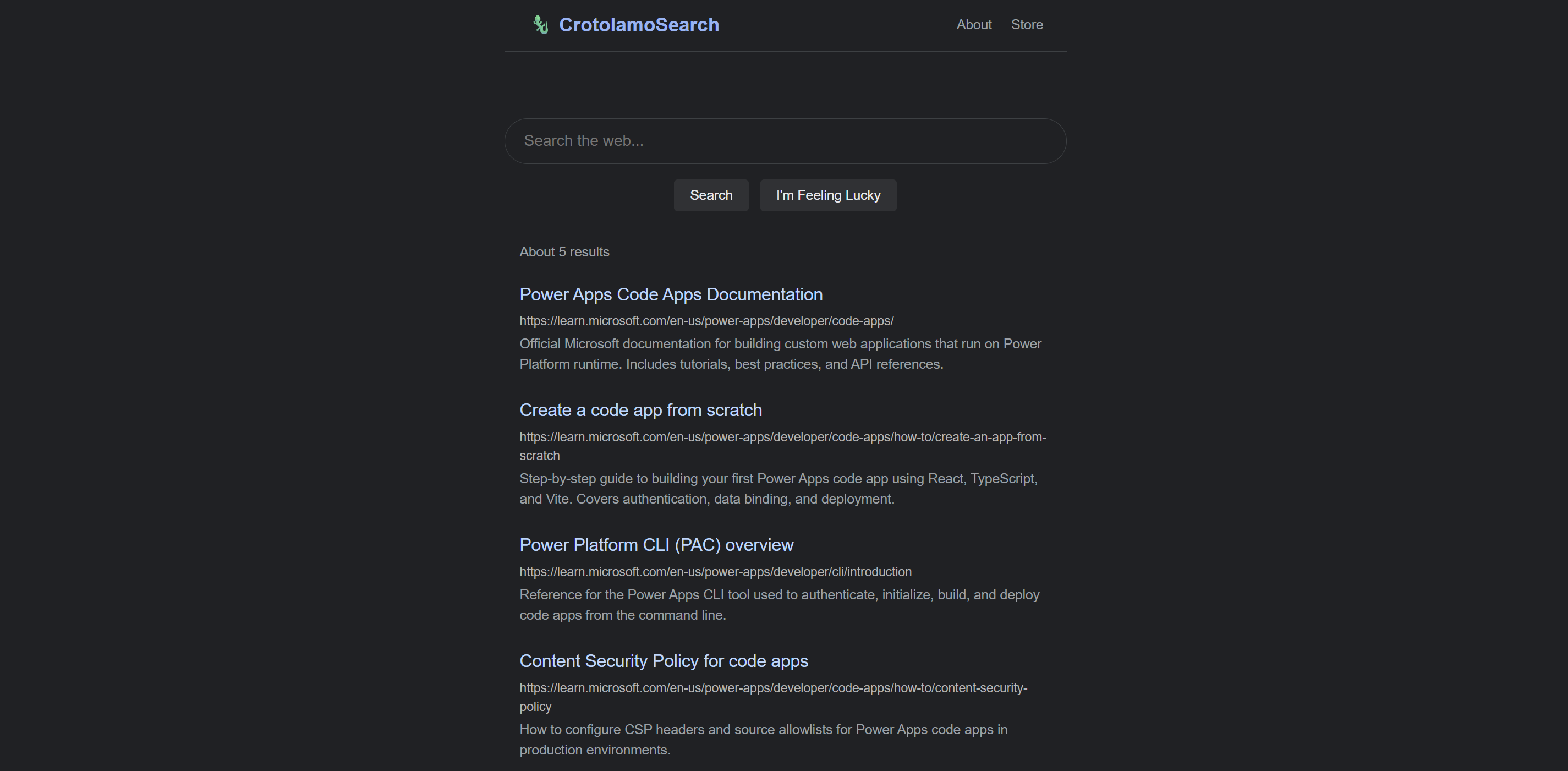Click the Official Microsoft documentation snippet text

(x=780, y=354)
